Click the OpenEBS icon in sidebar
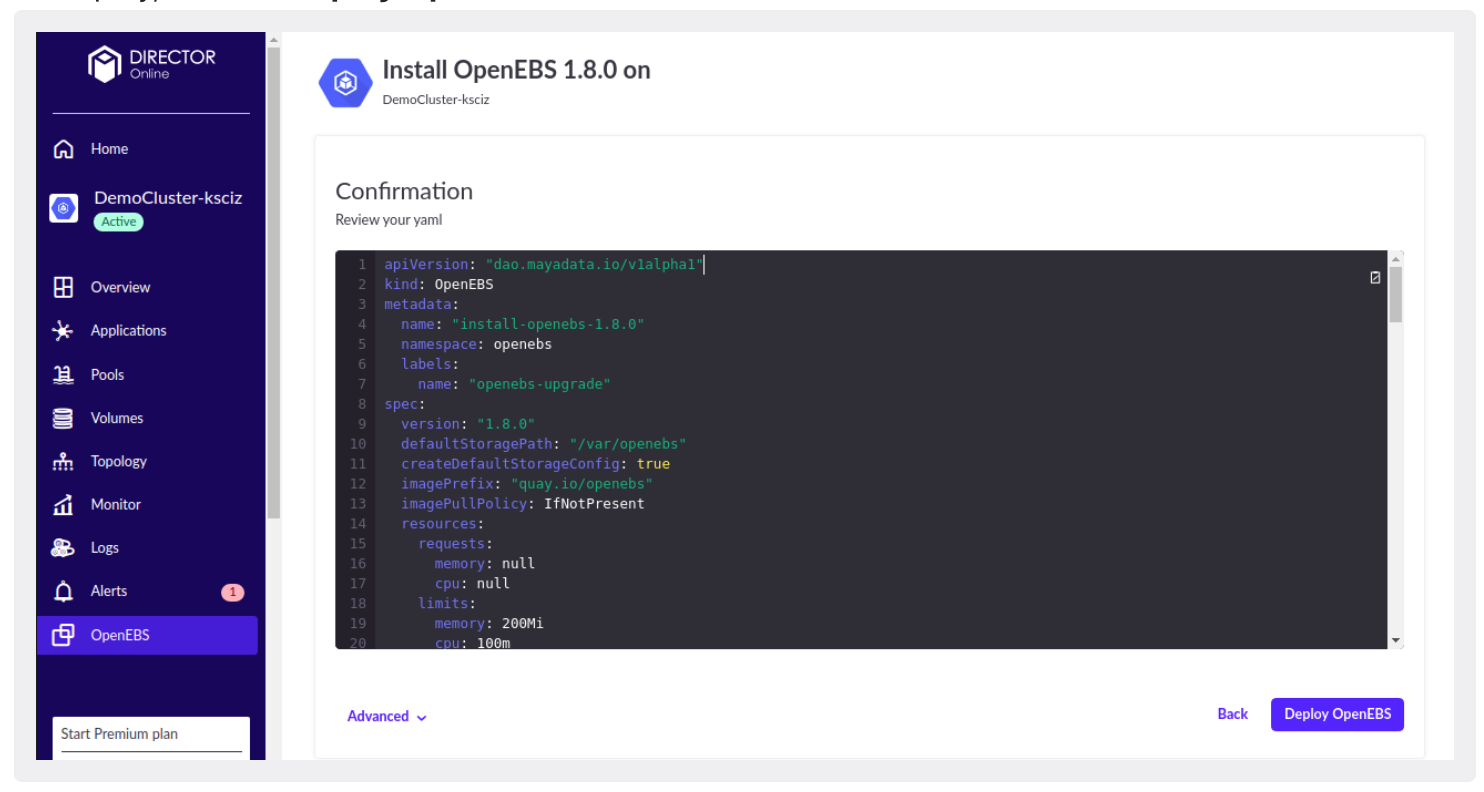Viewport: 1484px width, 792px height. 63,635
